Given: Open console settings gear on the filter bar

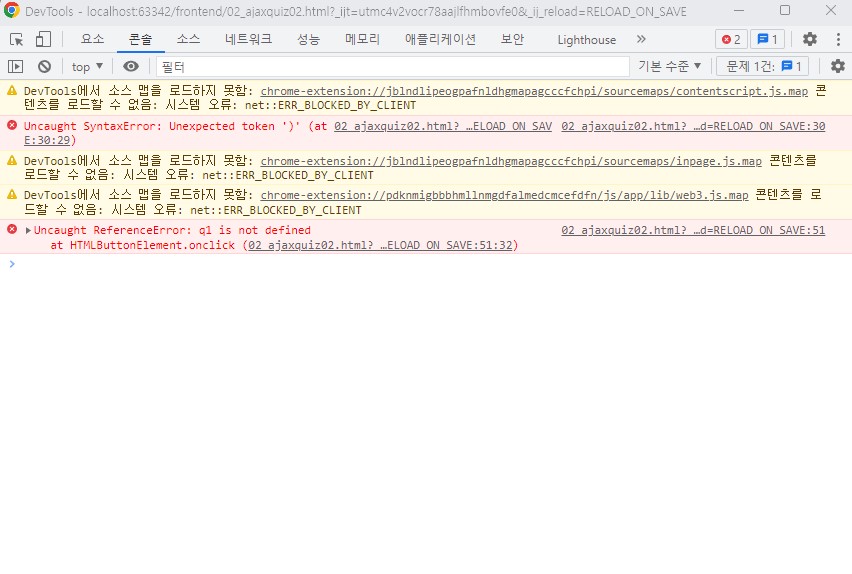Looking at the screenshot, I should coord(838,66).
